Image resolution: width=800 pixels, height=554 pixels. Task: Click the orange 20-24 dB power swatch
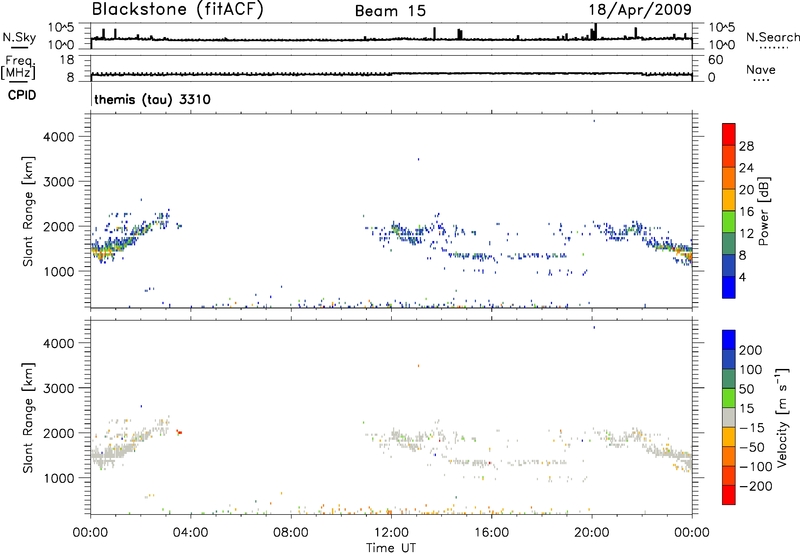[x=729, y=178]
